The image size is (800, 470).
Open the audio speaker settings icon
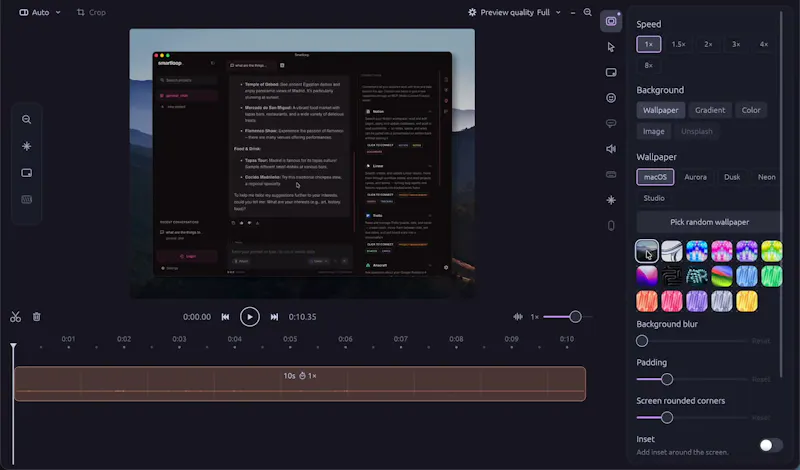611,149
